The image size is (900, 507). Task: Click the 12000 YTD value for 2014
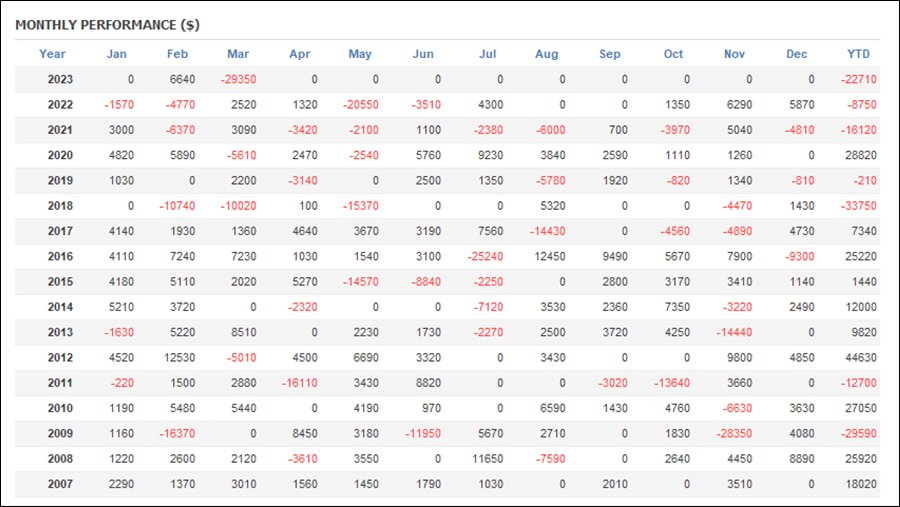861,307
